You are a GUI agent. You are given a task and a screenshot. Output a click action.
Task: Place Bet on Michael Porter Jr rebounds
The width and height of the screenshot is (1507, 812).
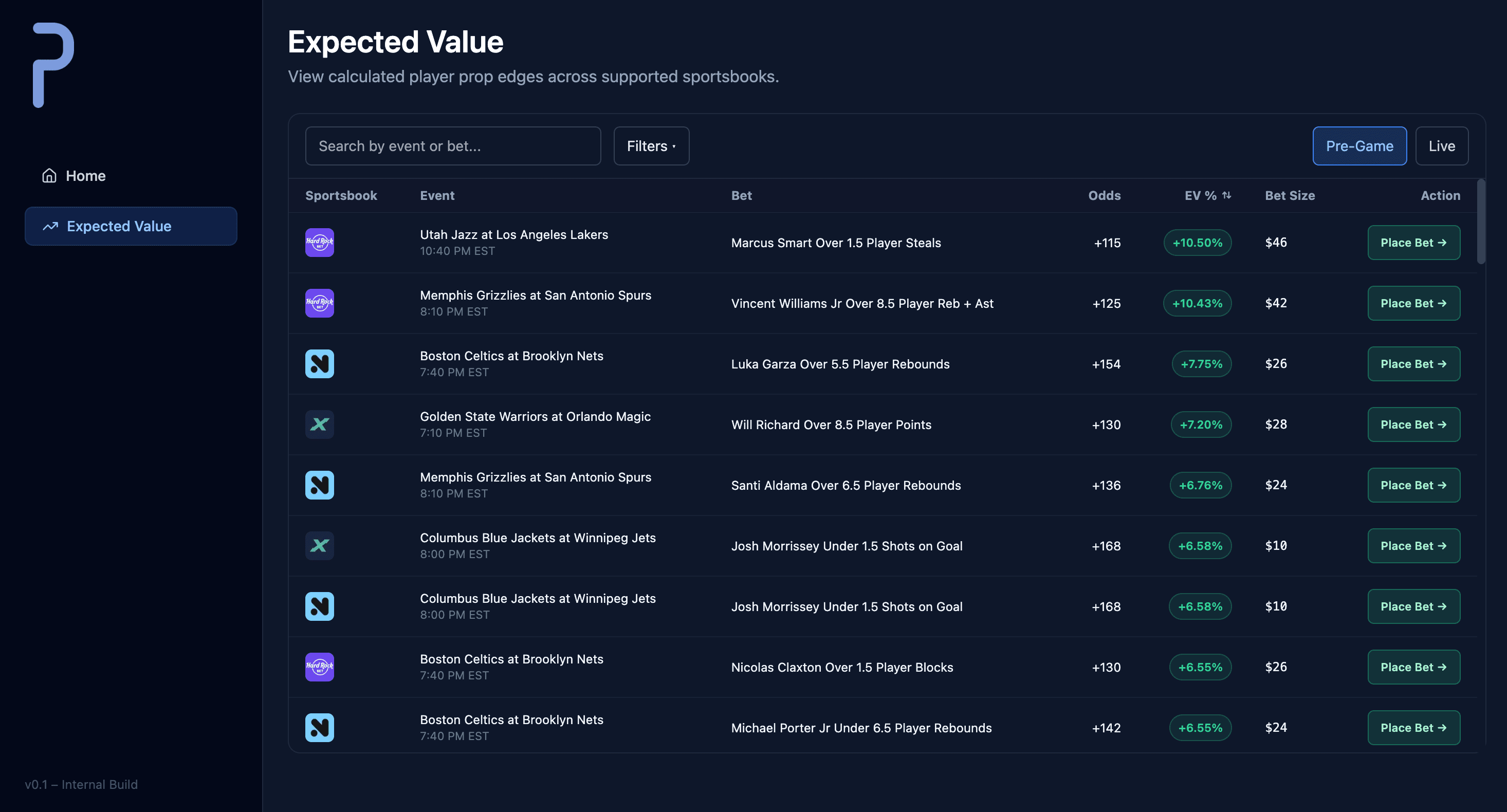(x=1413, y=728)
